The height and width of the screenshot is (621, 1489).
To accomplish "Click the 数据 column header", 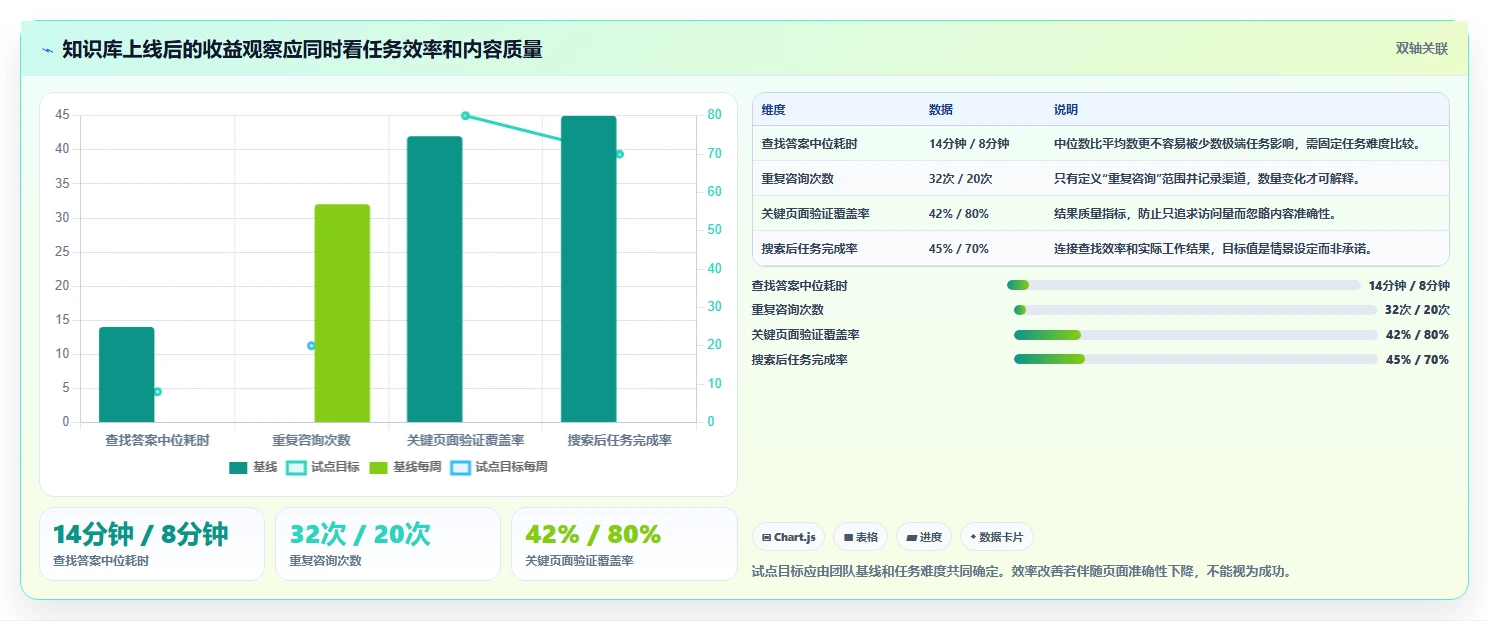I will (x=941, y=110).
